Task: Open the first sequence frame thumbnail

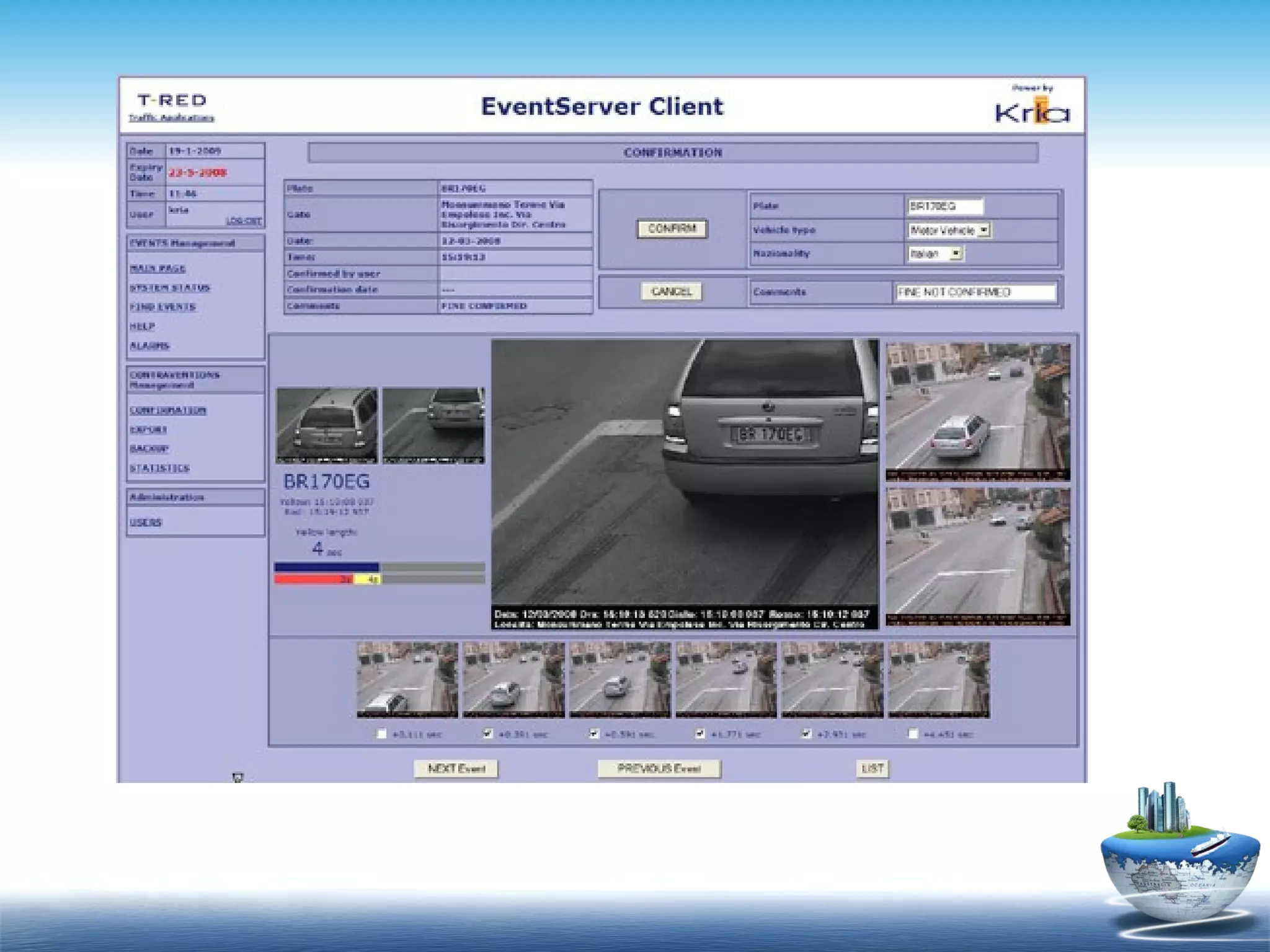Action: click(407, 680)
